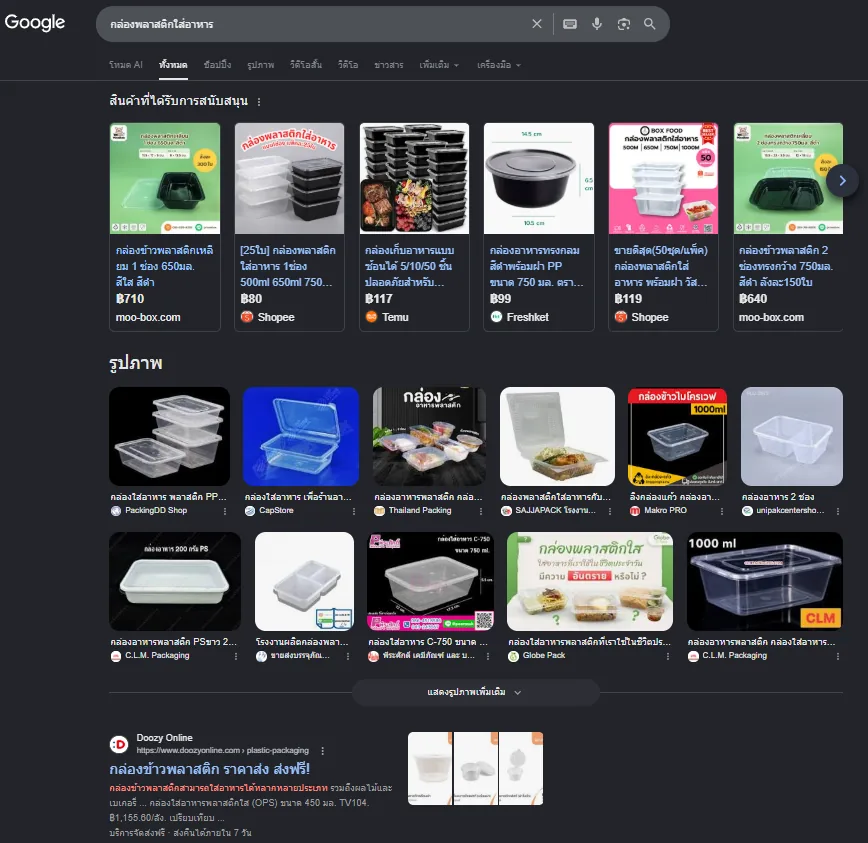Expand the เพิ่มเติม dropdown
Screen dimensions: 868x843
point(439,65)
